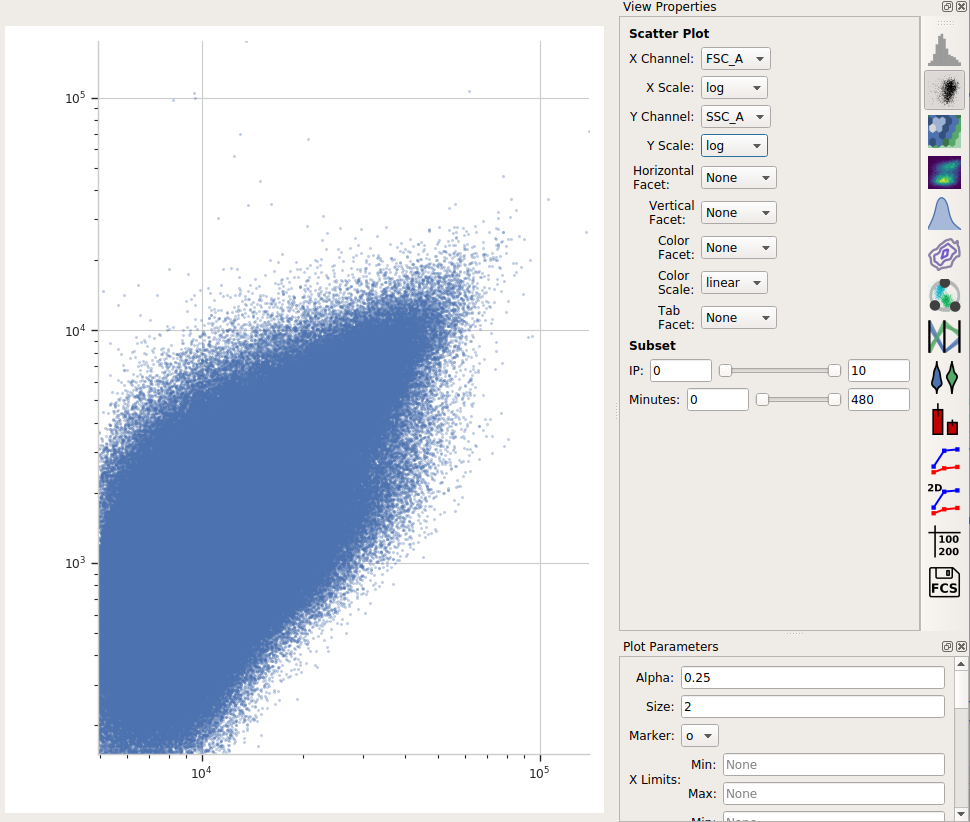Screen dimensions: 970x822
Task: Open the red Bar Chart view
Action: [944, 419]
